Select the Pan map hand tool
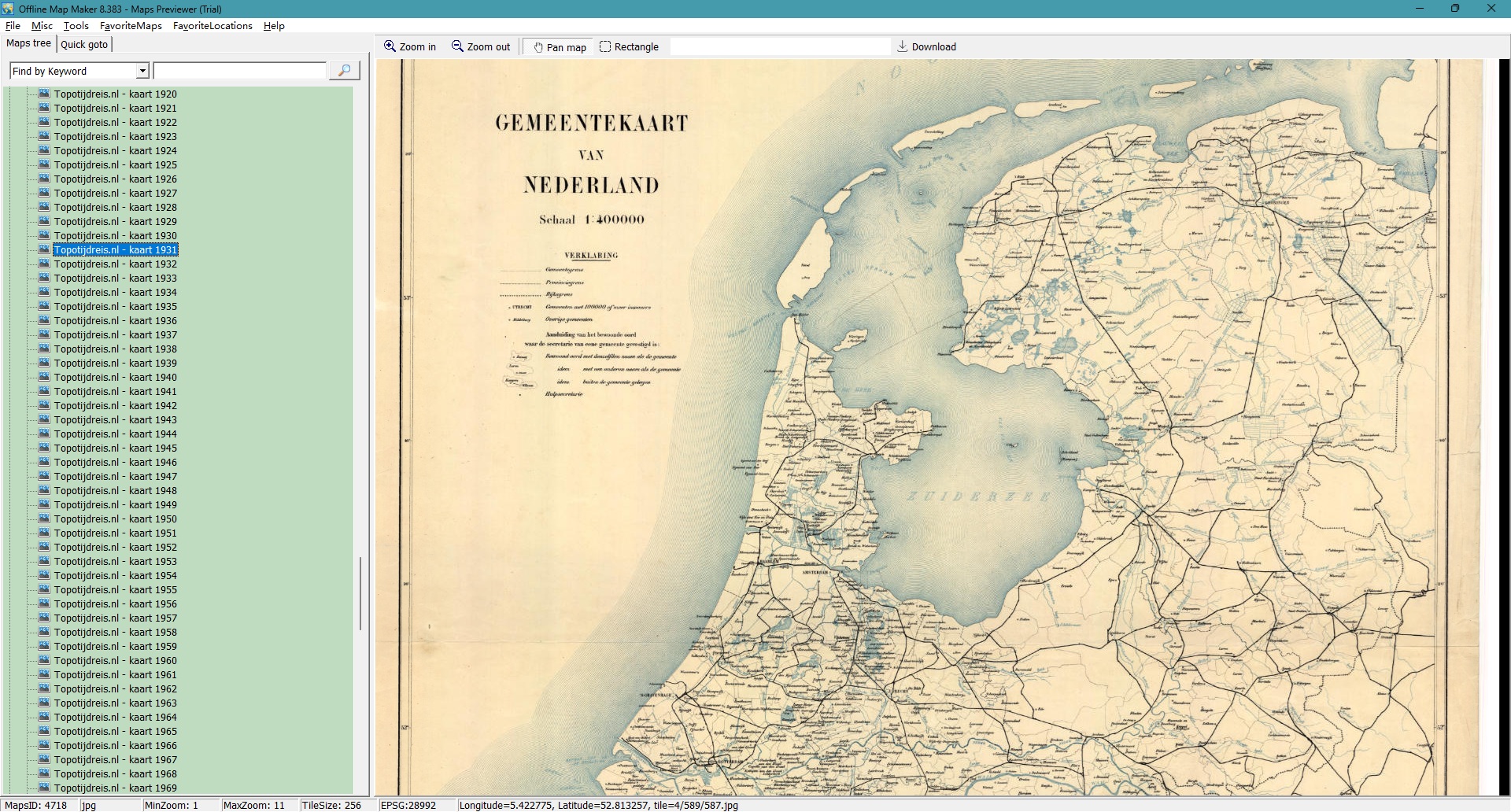Viewport: 1511px width, 812px height. (x=538, y=47)
